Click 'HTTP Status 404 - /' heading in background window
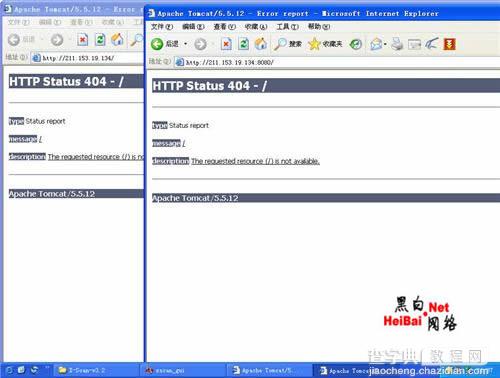 point(66,81)
